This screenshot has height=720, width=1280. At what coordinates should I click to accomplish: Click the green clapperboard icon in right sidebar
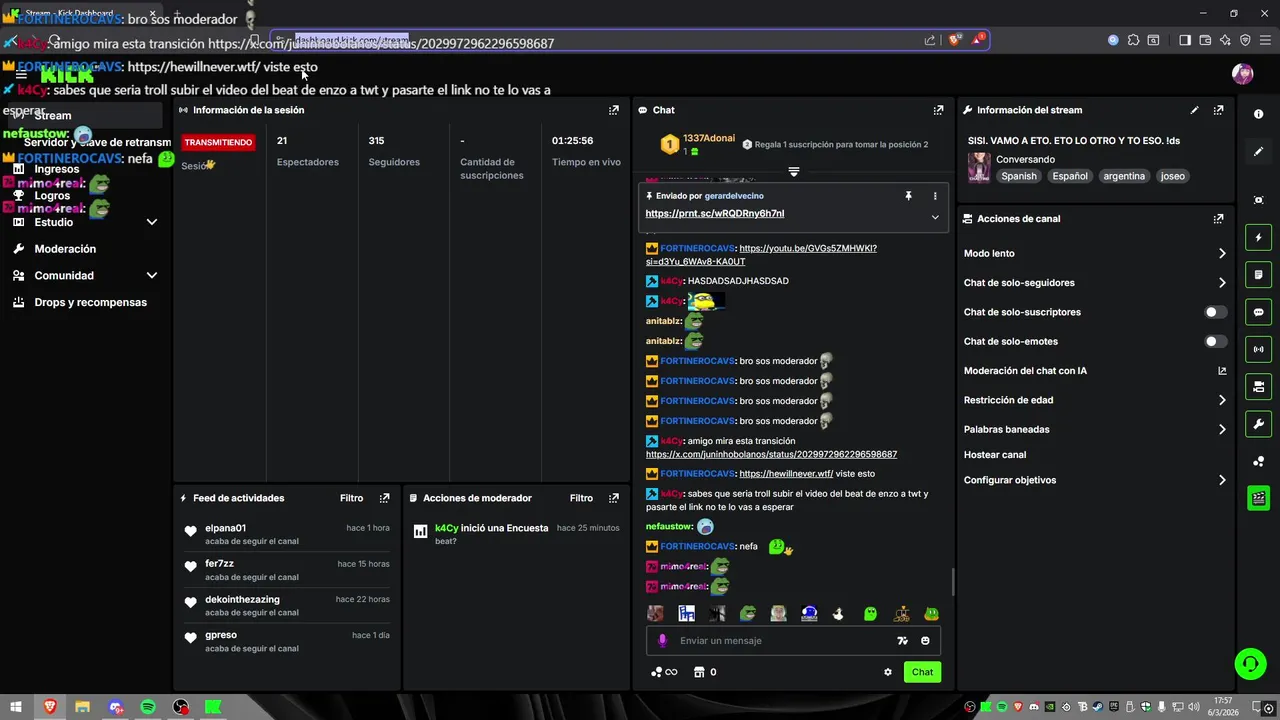click(x=1258, y=498)
